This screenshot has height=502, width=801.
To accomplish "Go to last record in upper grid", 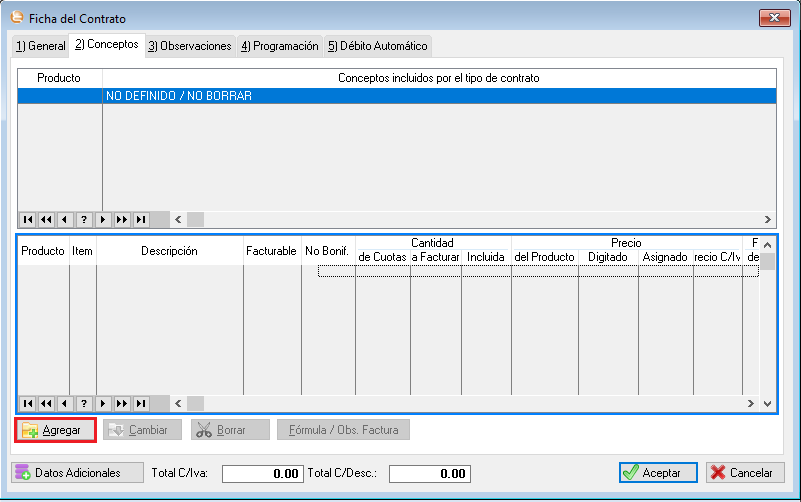I will click(141, 219).
